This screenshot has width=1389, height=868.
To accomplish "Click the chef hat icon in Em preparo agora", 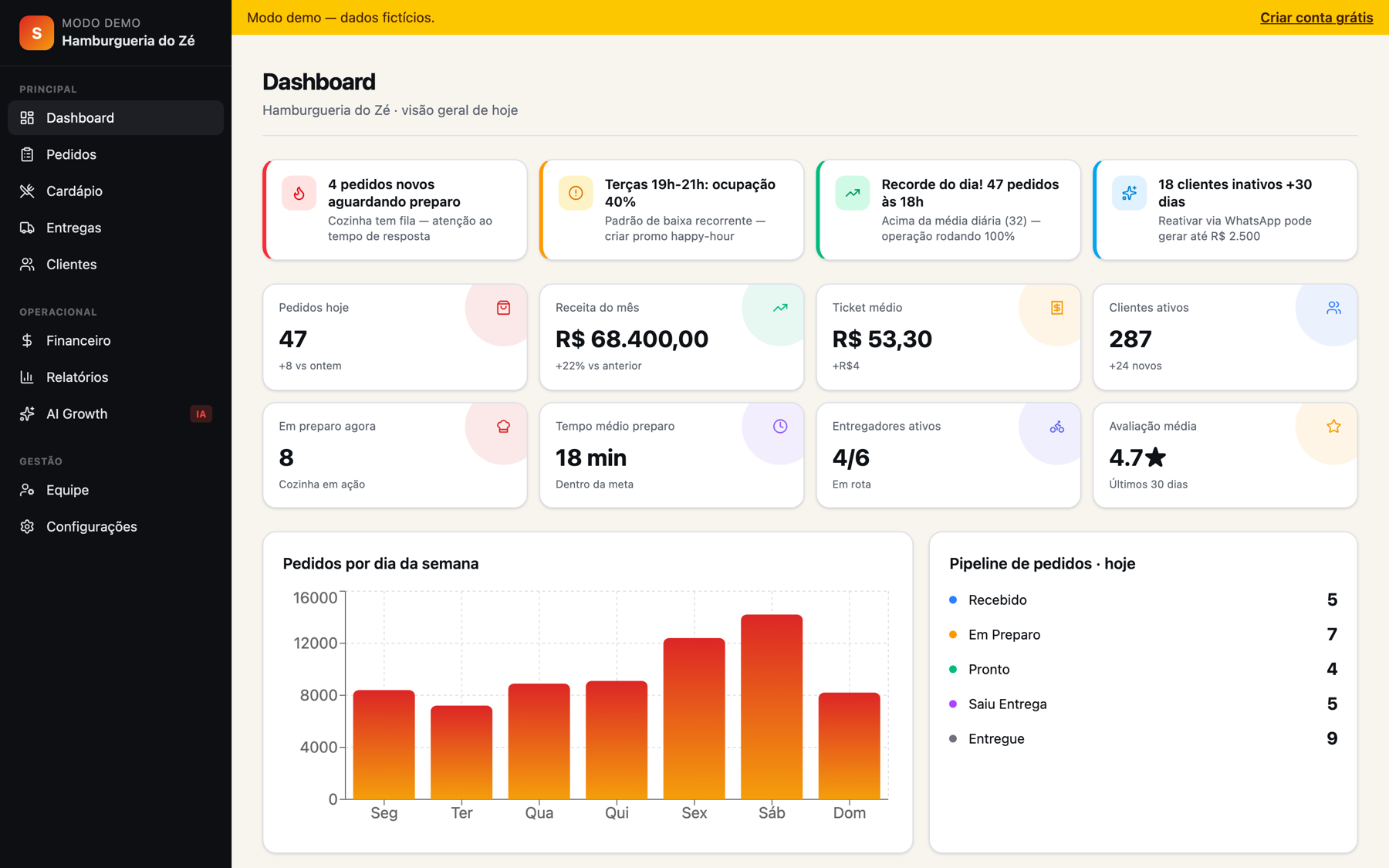I will pyautogui.click(x=503, y=426).
